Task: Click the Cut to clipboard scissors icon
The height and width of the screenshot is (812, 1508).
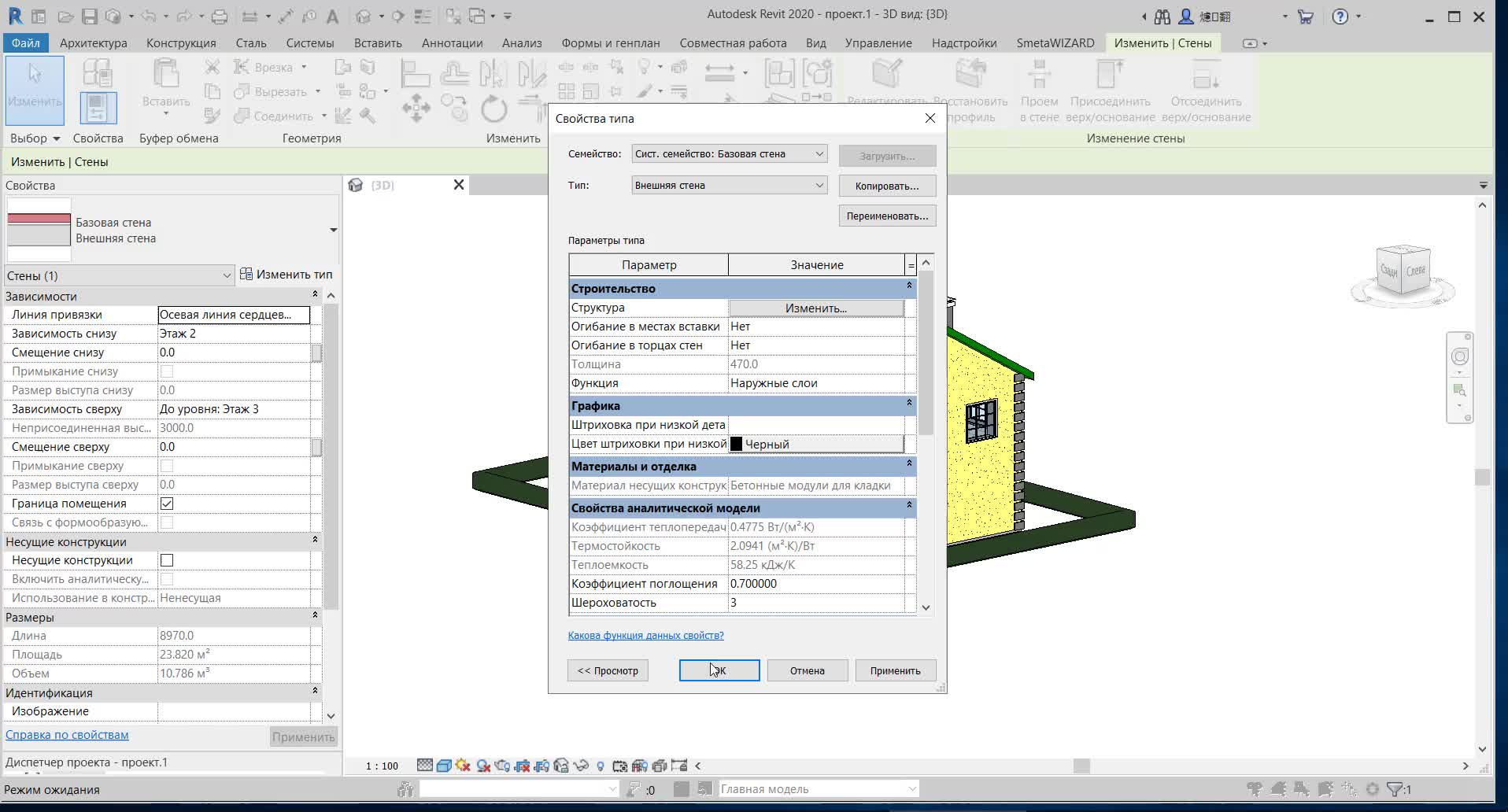Action: tap(212, 67)
